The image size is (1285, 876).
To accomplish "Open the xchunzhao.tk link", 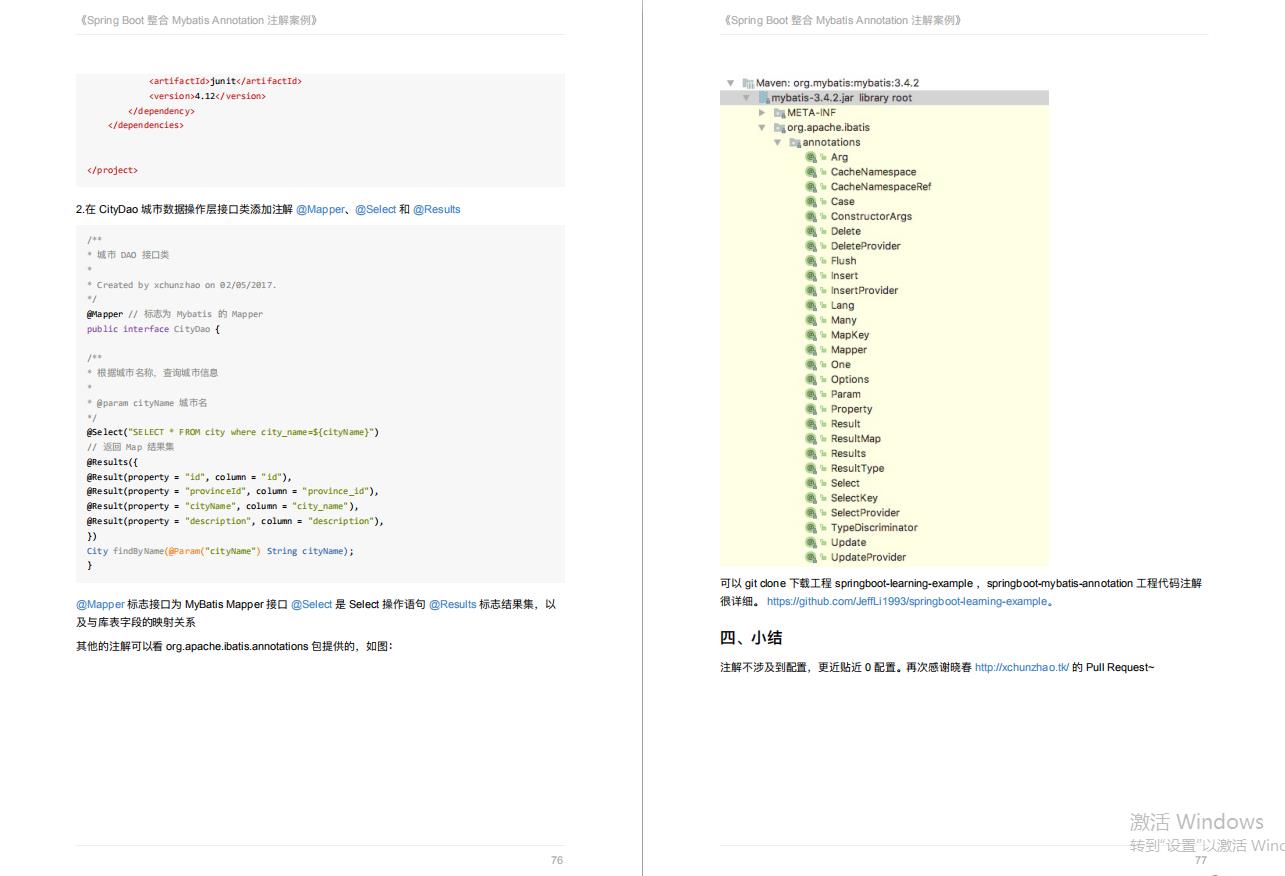I will [1022, 667].
